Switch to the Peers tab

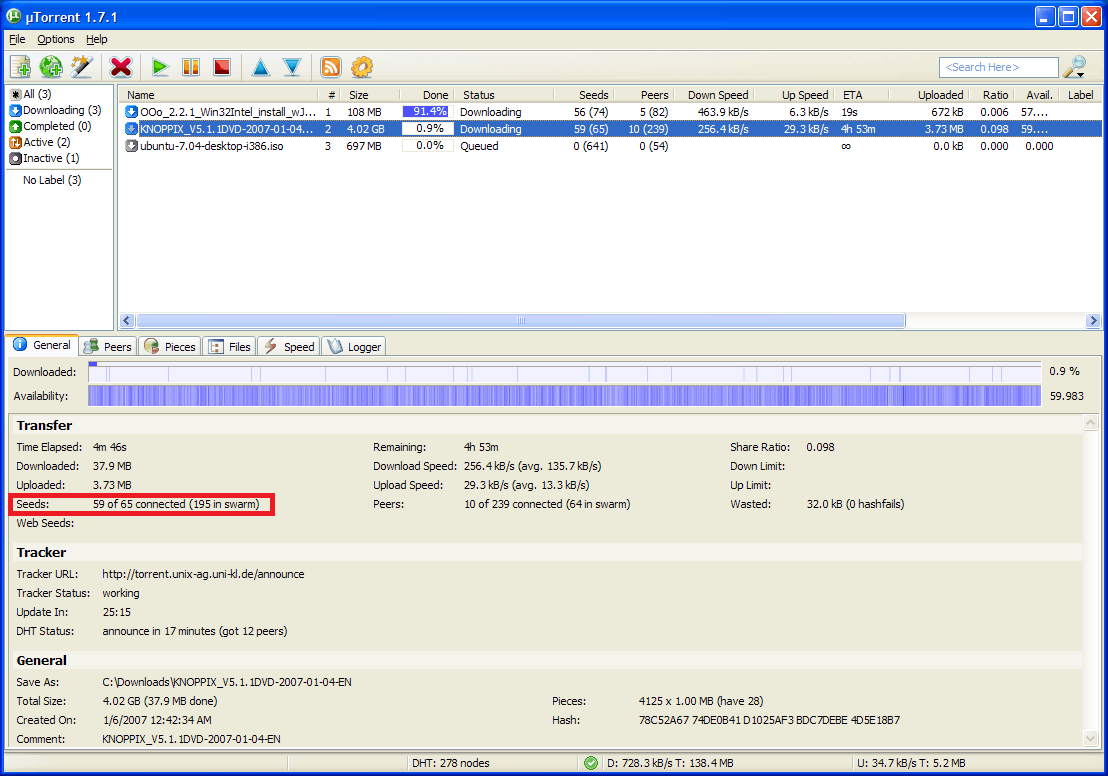pos(109,346)
